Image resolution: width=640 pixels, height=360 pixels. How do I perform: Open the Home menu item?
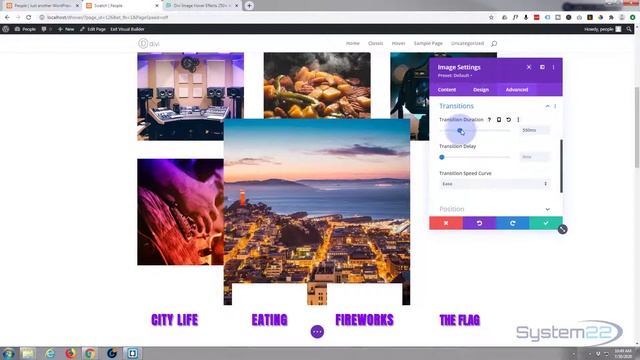tap(353, 43)
